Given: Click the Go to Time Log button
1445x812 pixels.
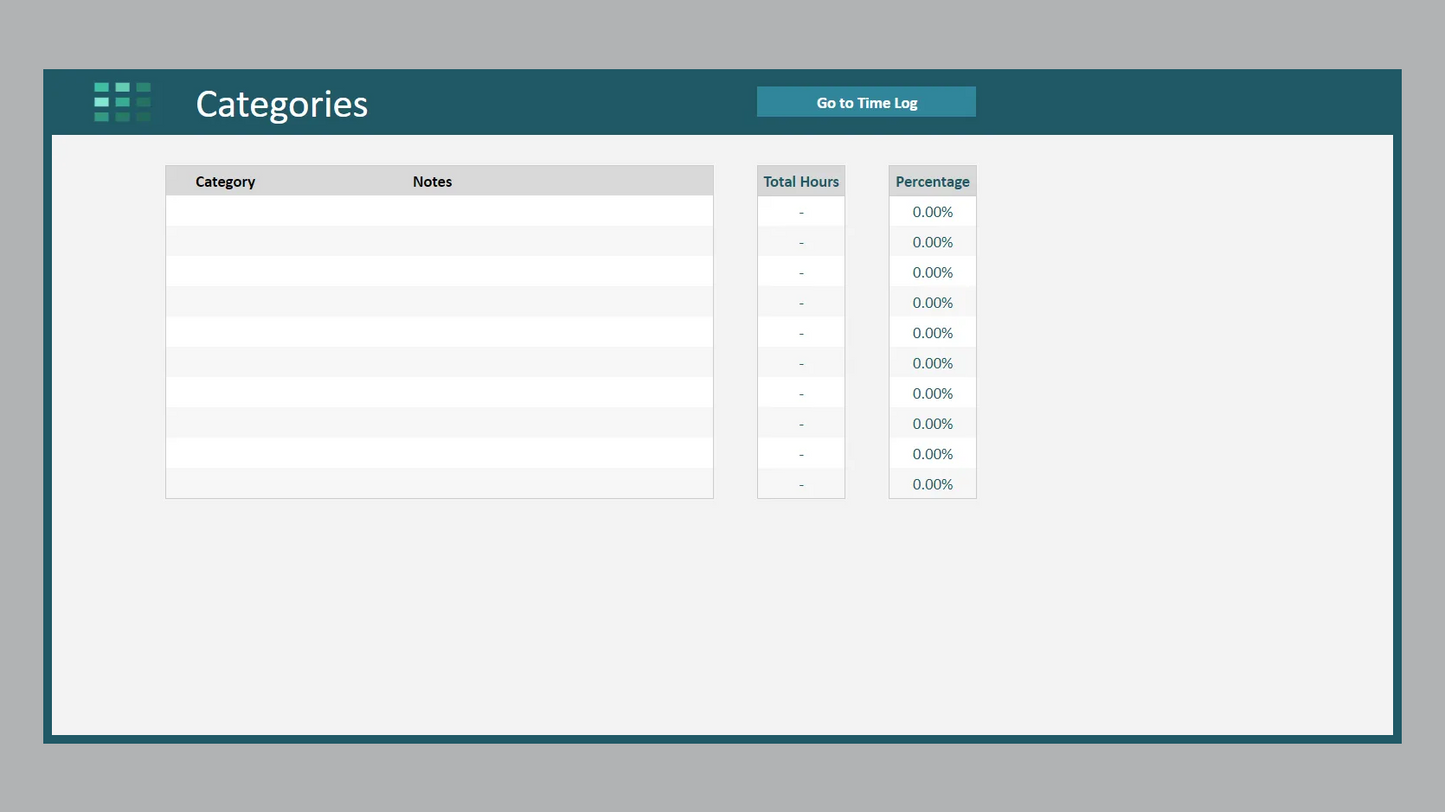Looking at the screenshot, I should pos(866,102).
